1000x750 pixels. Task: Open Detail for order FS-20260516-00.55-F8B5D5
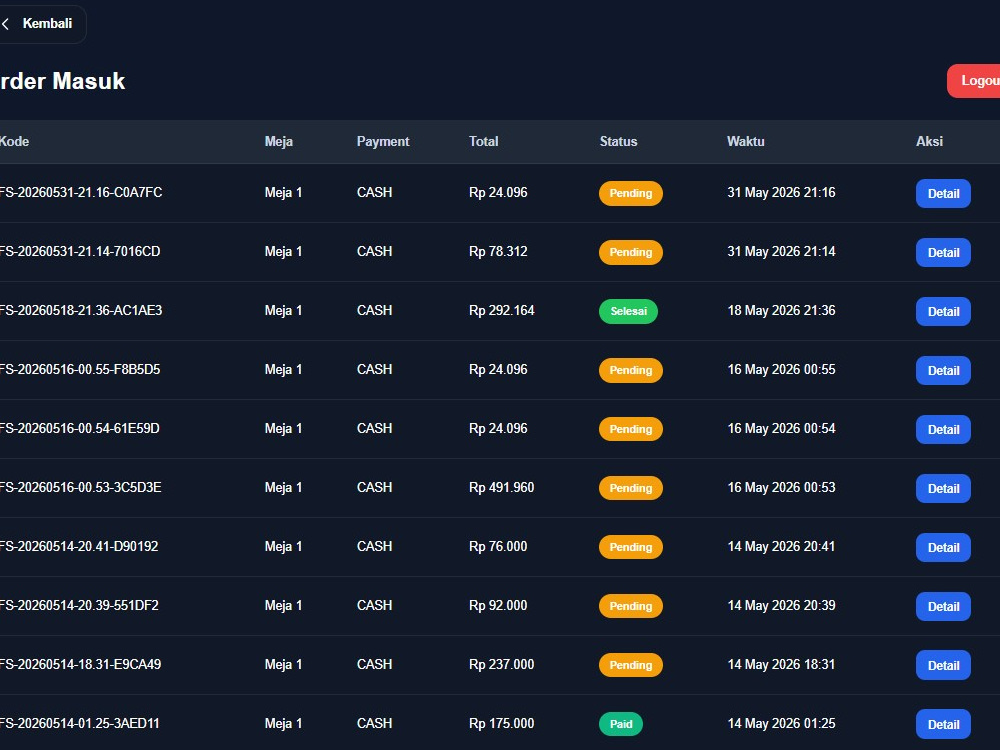click(943, 371)
